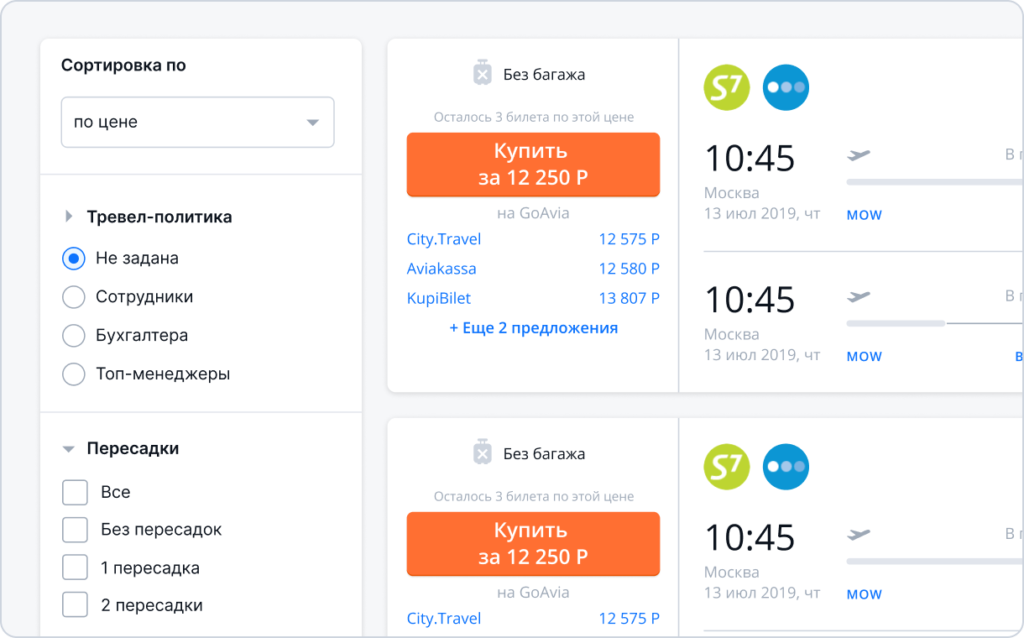Click the airplane icon next to first 10:45 departure

(x=859, y=155)
